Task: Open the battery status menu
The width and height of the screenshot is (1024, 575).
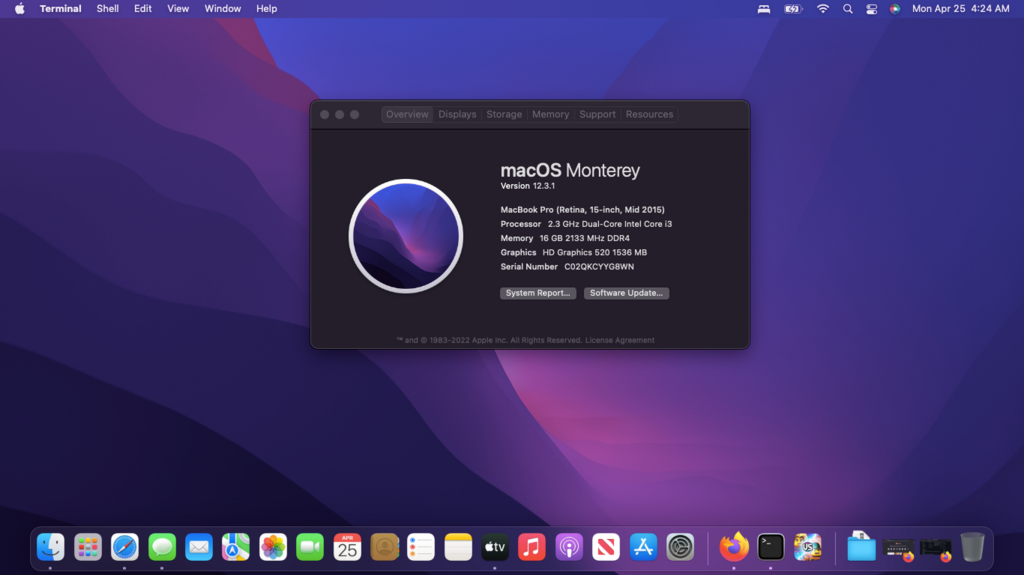Action: point(793,9)
